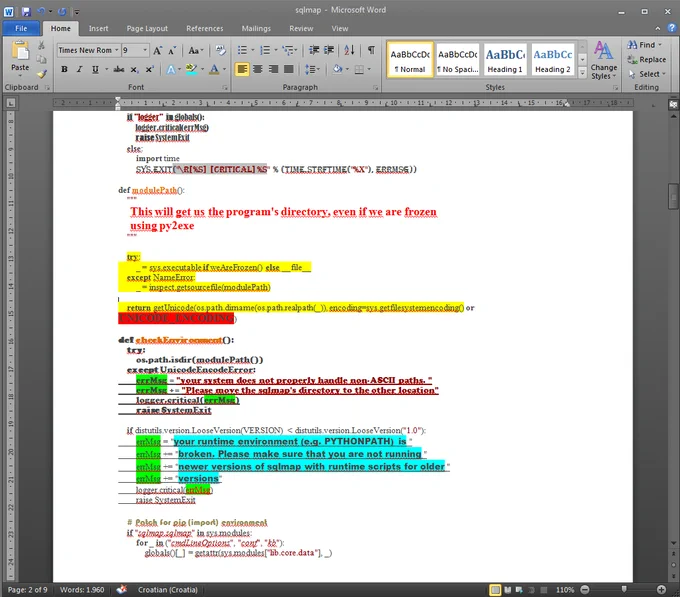Screen dimensions: 680x597
Task: Apply superscript formatting
Action: pyautogui.click(x=150, y=69)
